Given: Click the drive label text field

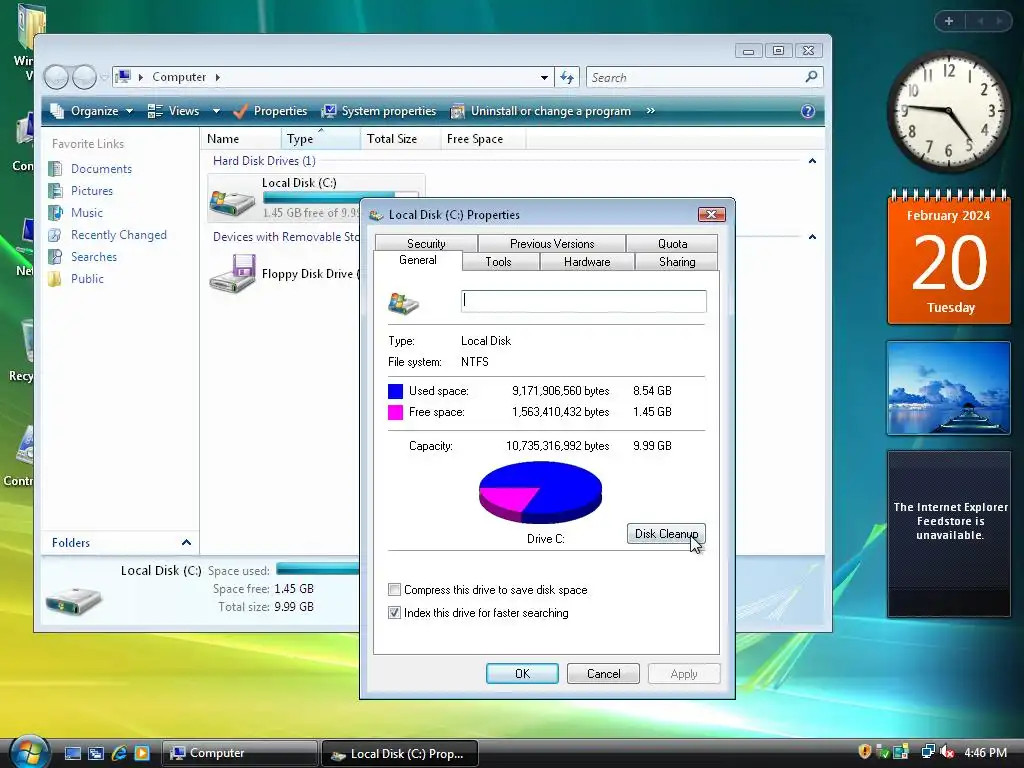Looking at the screenshot, I should click(583, 301).
